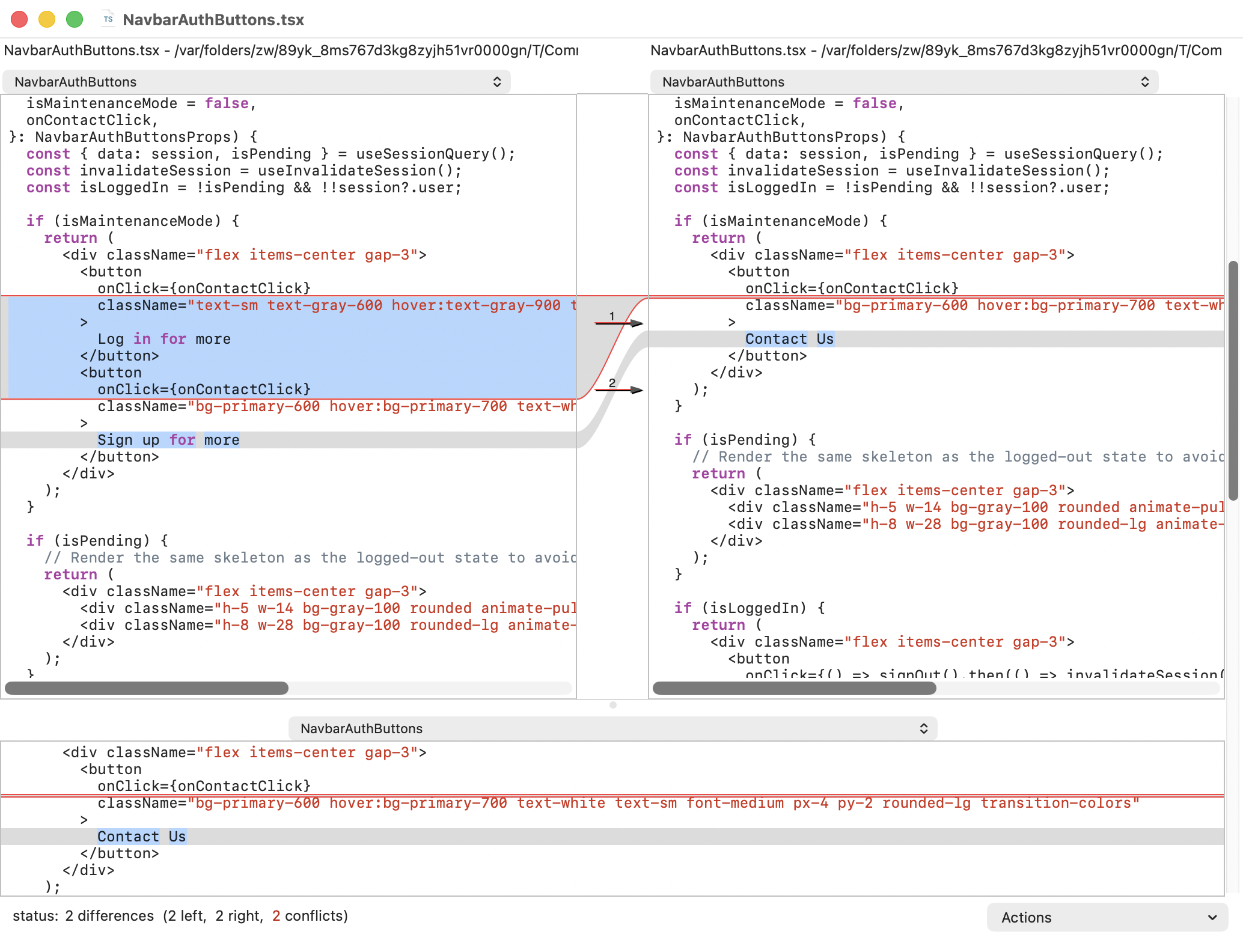Viewport: 1243px width, 952px height.
Task: Click the TS file icon in title bar
Action: [108, 19]
